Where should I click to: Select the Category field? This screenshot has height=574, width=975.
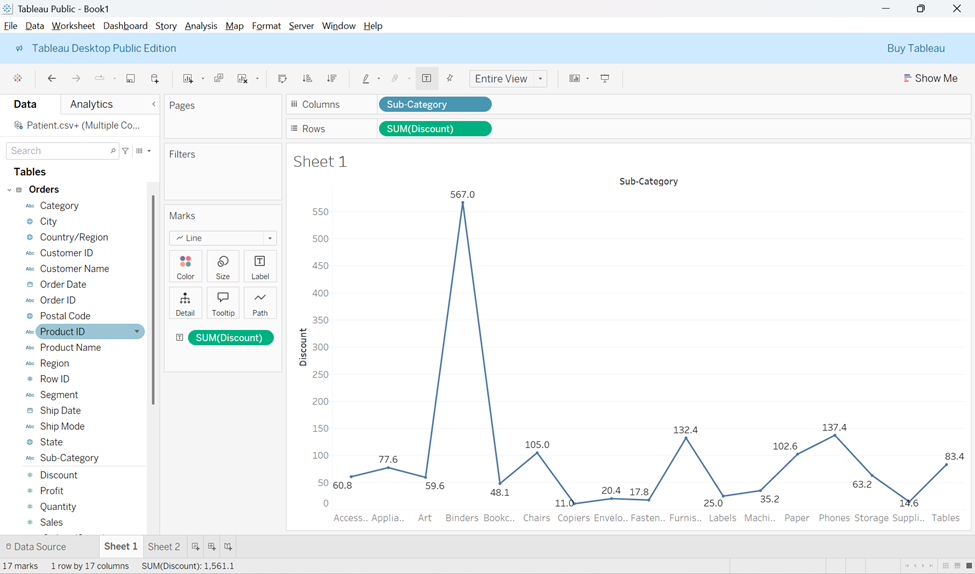59,205
